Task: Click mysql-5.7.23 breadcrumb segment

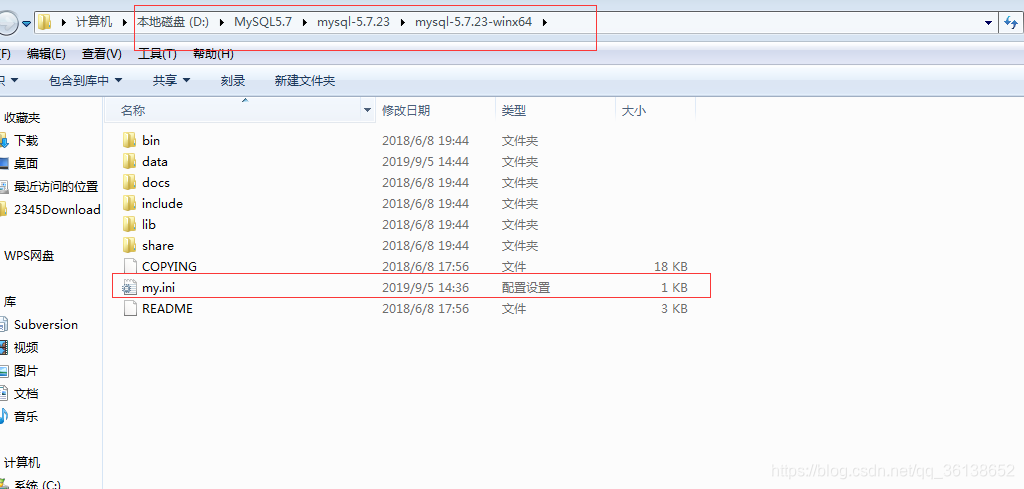Action: tap(353, 22)
